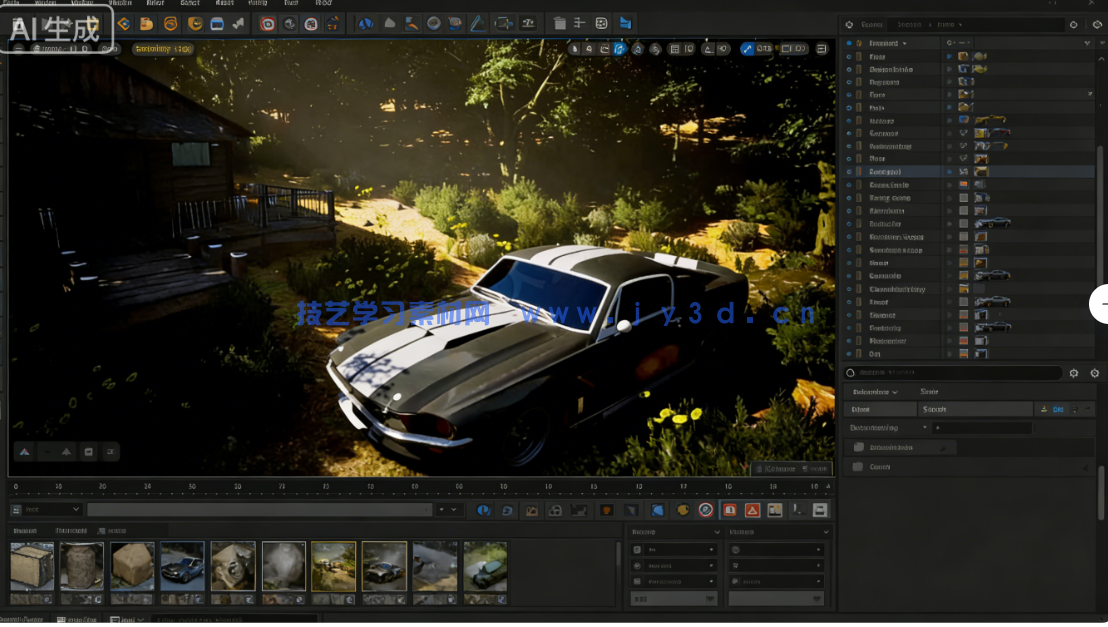Open the first menu in the menu bar

point(10,3)
